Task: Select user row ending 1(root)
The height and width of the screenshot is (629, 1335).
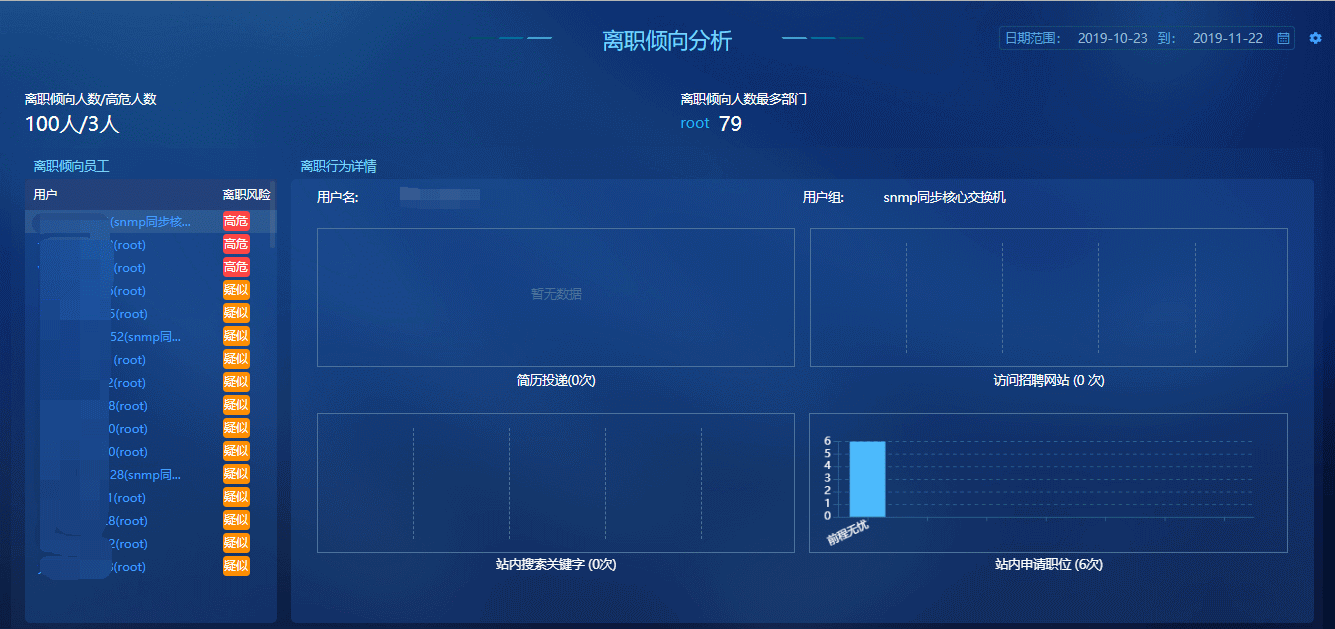Action: click(x=128, y=498)
